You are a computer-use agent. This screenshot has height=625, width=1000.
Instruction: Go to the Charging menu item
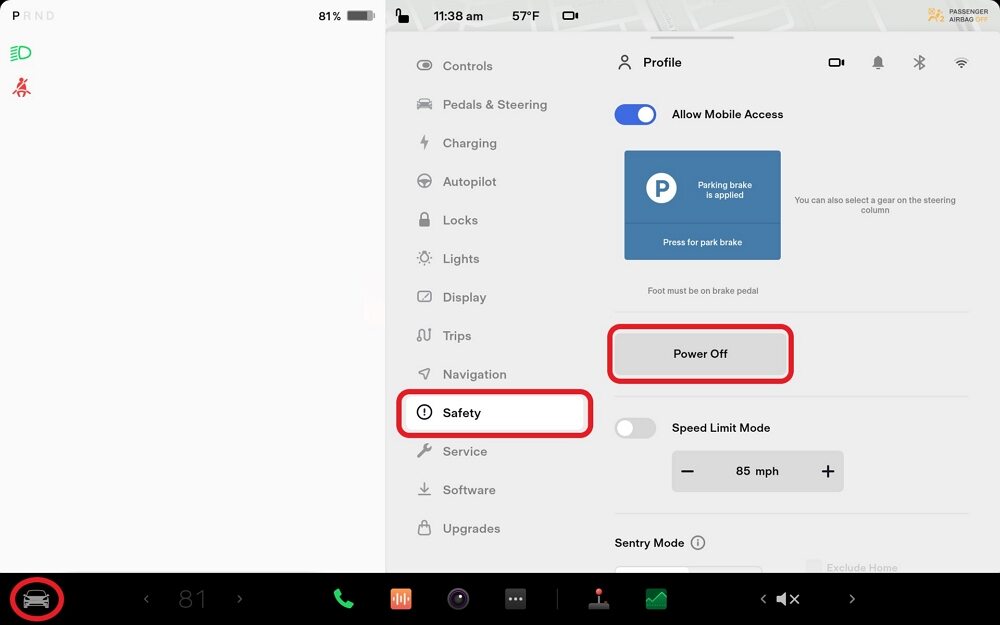(x=469, y=143)
